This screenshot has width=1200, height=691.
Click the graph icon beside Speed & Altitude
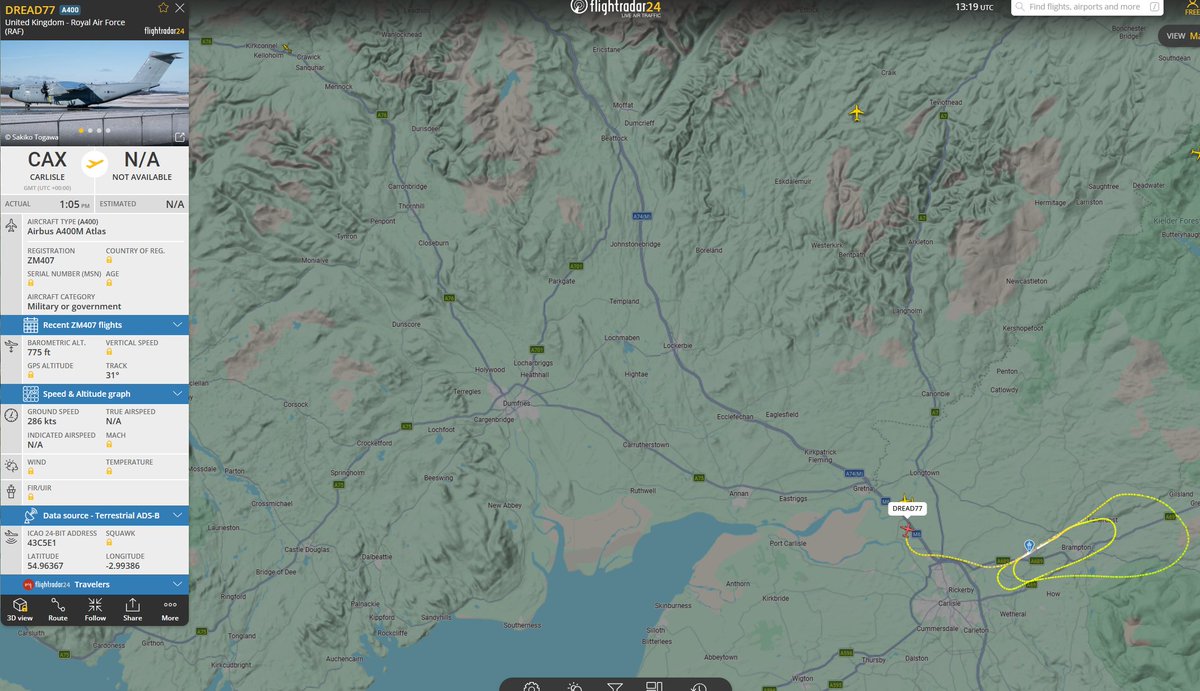coord(31,394)
